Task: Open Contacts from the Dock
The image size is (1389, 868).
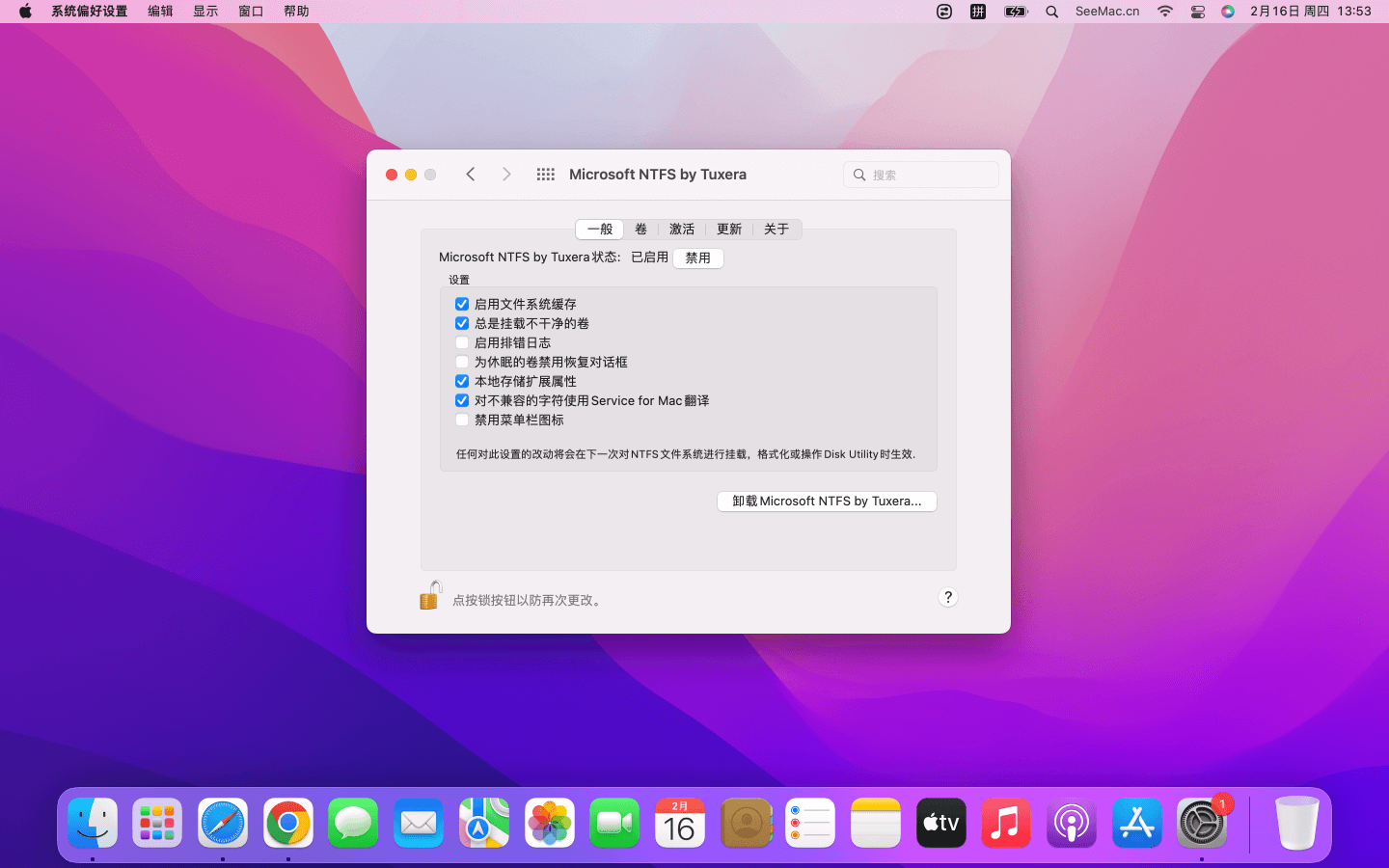Action: 746,823
